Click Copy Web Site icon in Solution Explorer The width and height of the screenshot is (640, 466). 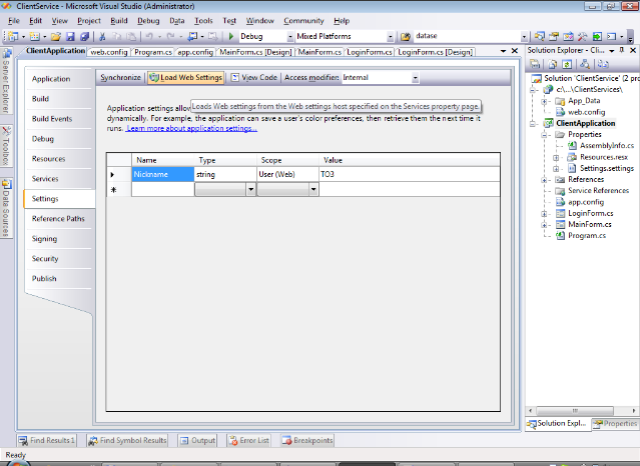click(603, 64)
